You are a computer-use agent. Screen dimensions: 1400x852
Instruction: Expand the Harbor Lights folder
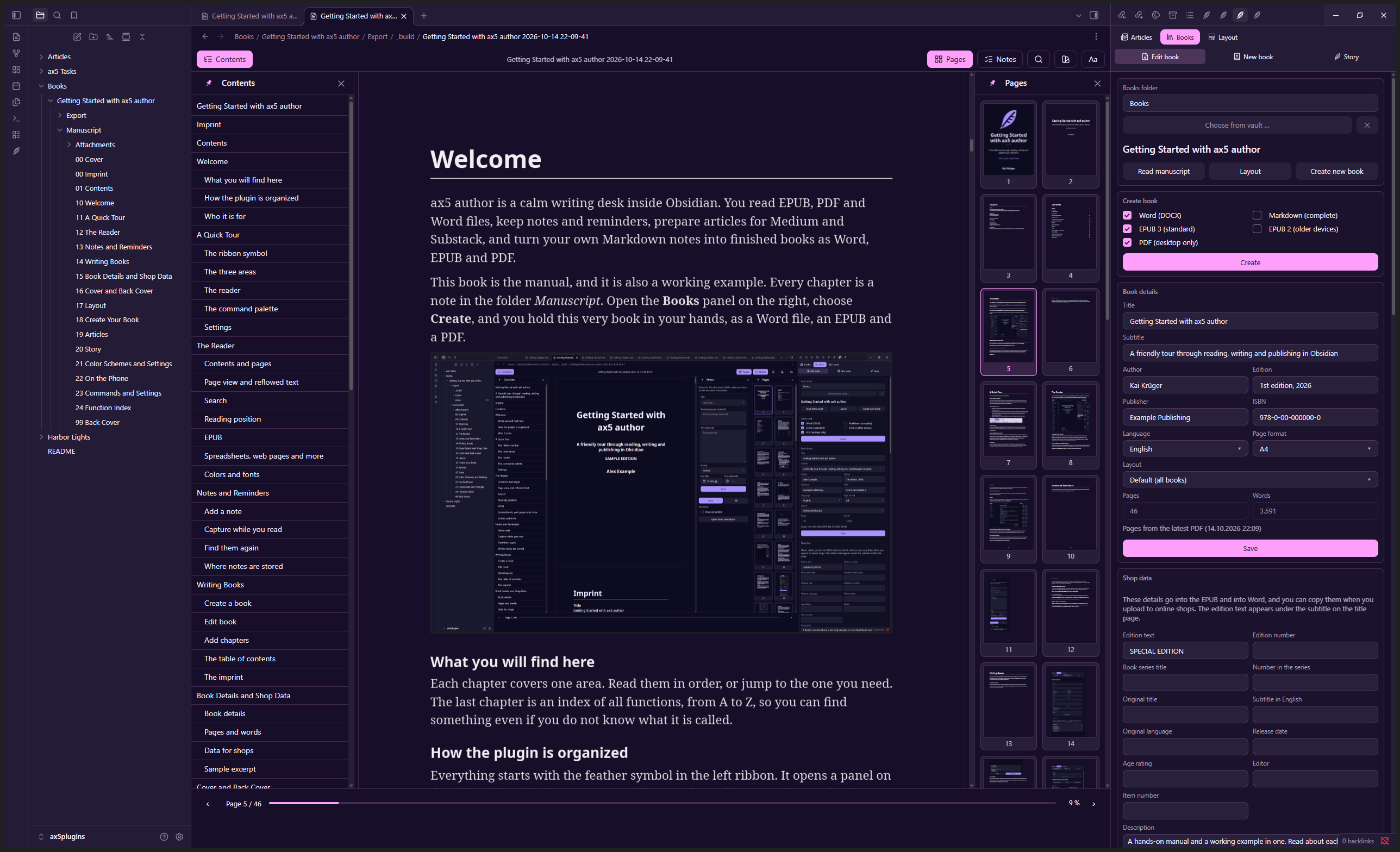click(41, 437)
